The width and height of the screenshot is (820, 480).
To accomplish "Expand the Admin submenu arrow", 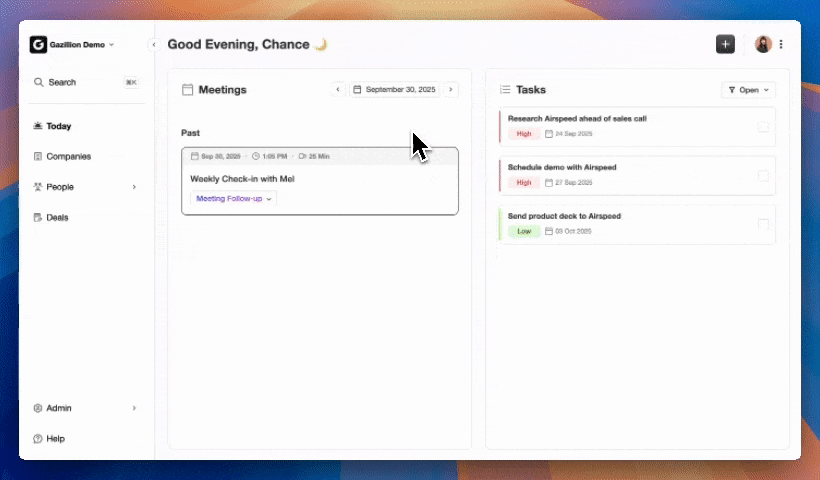I will (134, 408).
